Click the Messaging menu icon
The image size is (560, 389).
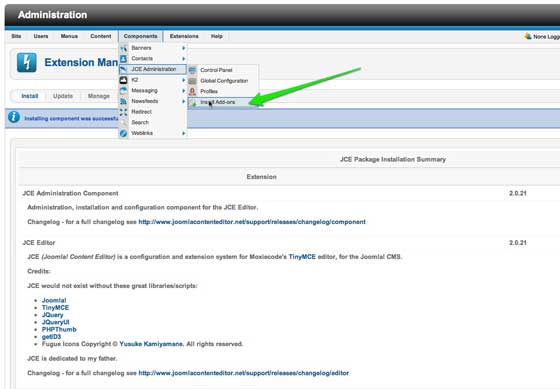point(124,90)
